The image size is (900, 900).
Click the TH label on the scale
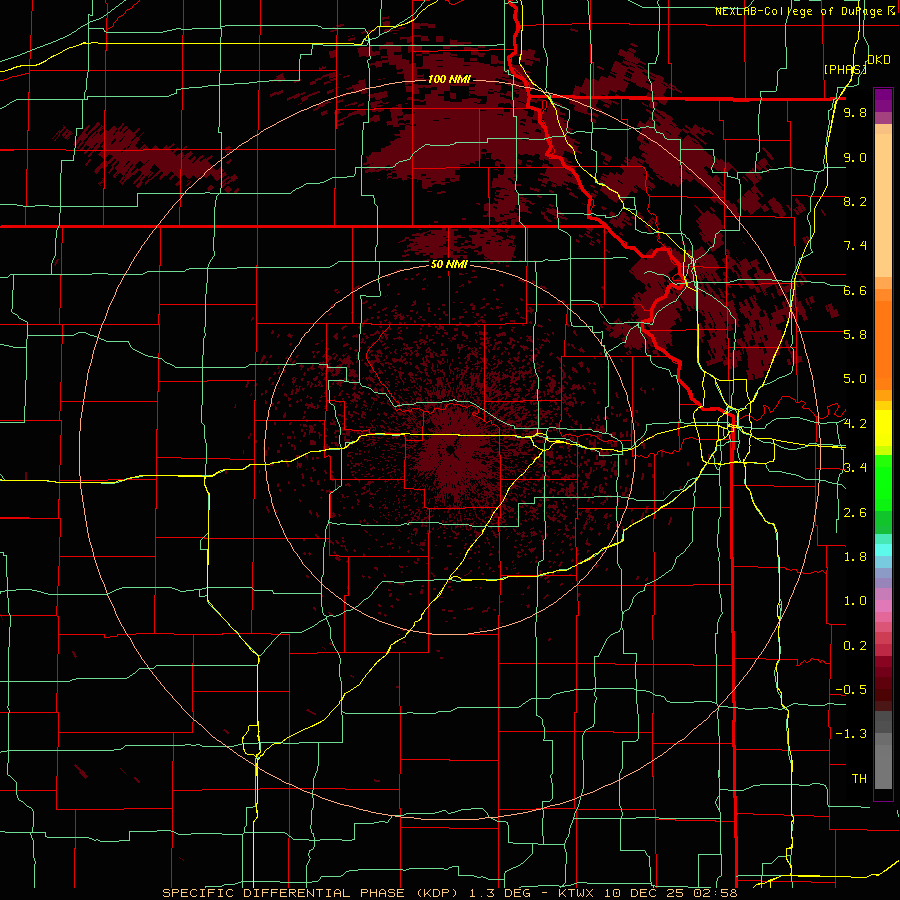tap(859, 779)
